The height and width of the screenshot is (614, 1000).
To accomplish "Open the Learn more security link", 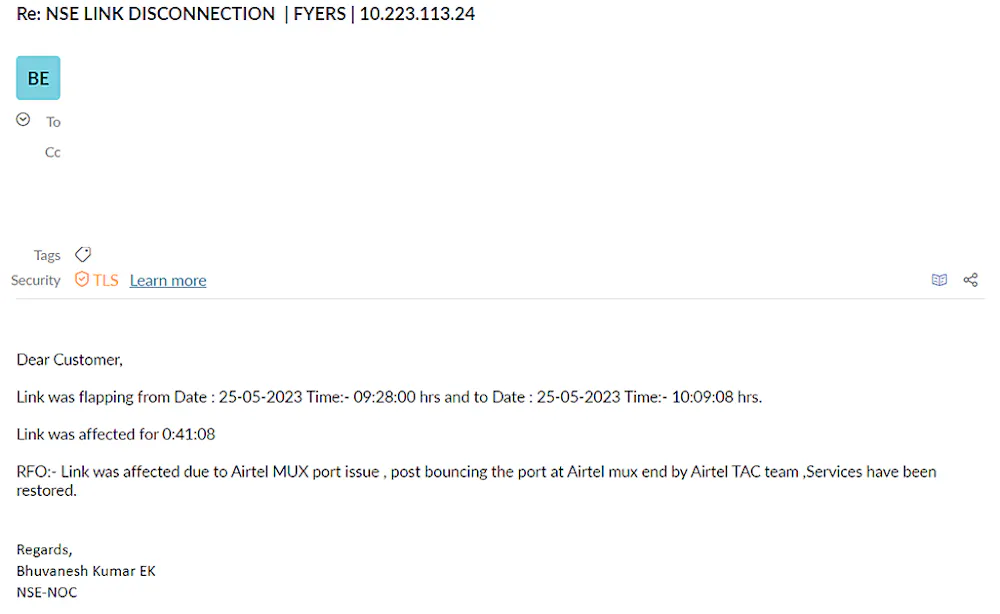I will pyautogui.click(x=168, y=280).
